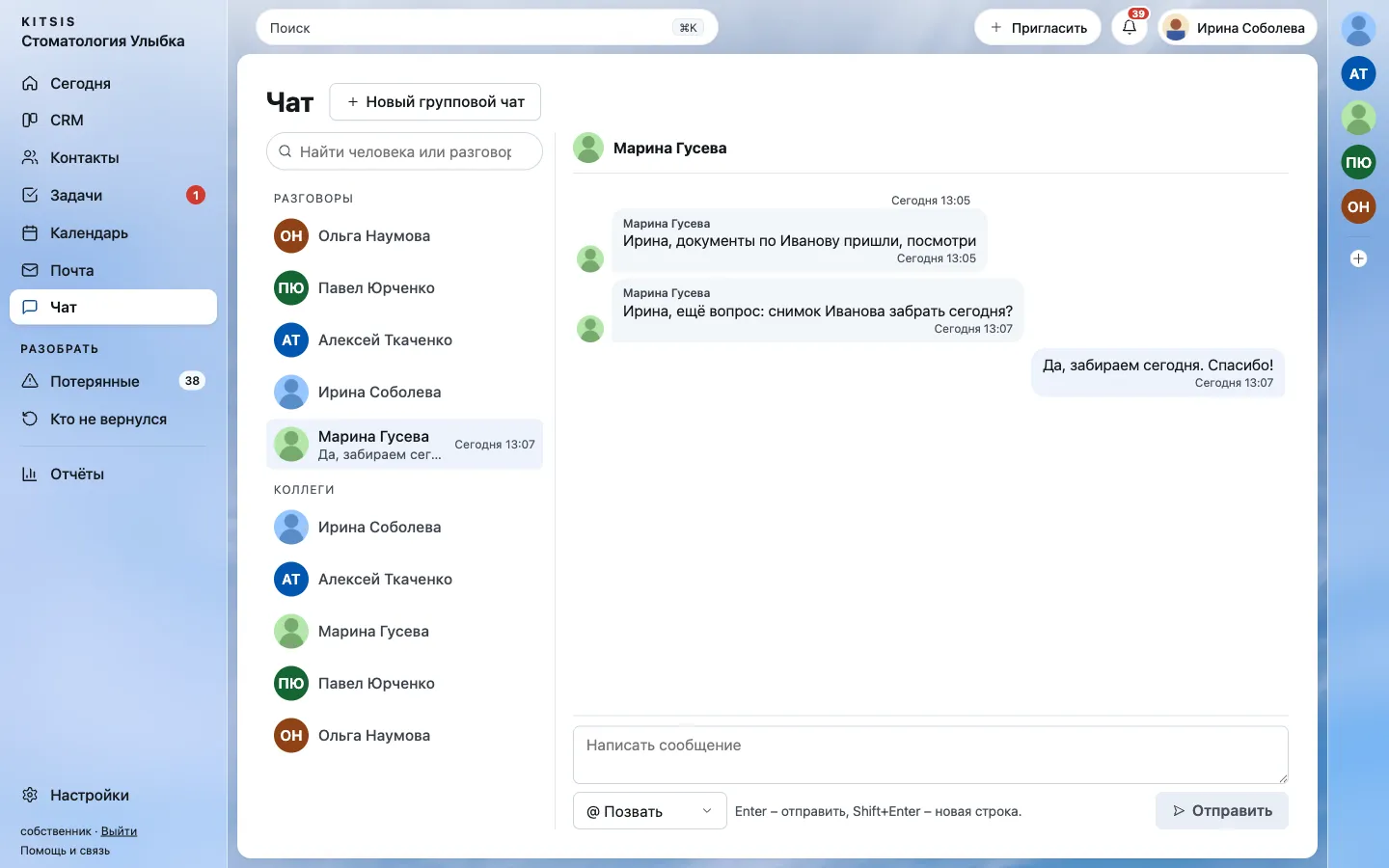Select Ольга Наумова under Коллеги
The height and width of the screenshot is (868, 1389).
(x=404, y=735)
